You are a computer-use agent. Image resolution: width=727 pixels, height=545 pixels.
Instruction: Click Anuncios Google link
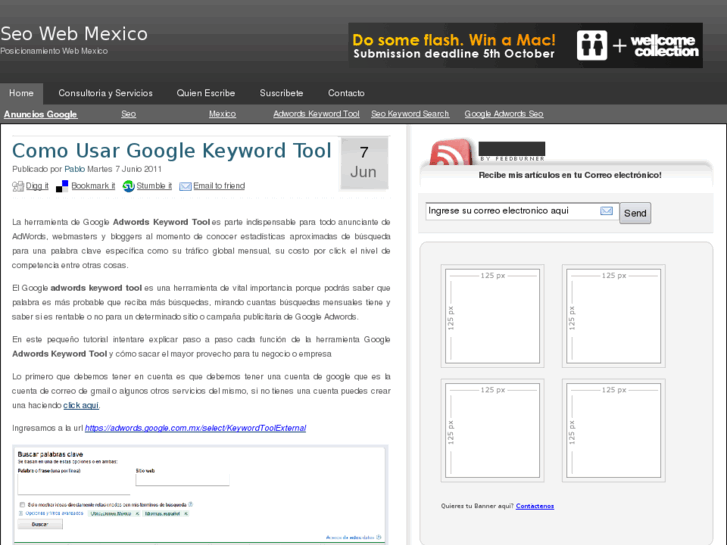point(41,114)
